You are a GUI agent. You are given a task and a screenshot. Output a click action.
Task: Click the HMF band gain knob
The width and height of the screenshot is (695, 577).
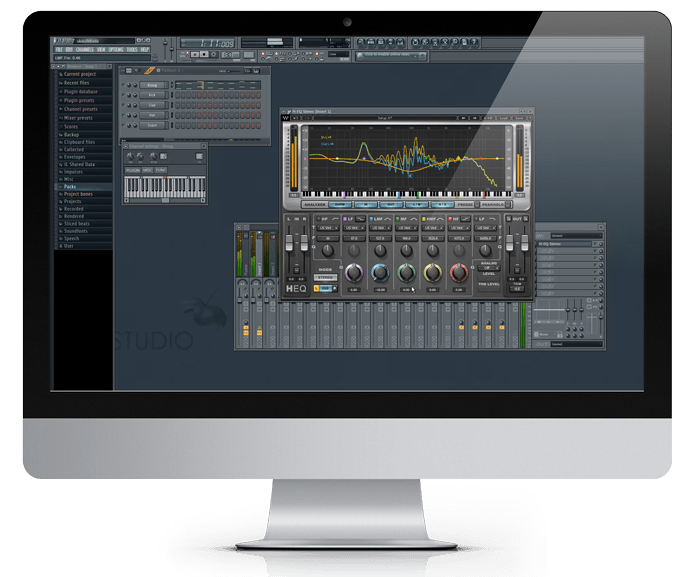pyautogui.click(x=432, y=273)
